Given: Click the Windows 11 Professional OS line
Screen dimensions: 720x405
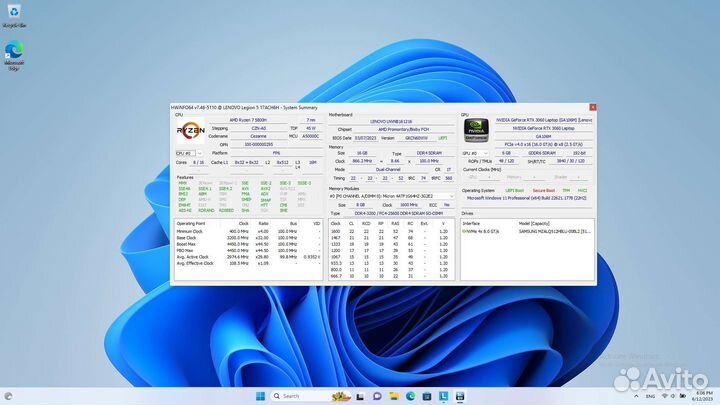Looking at the screenshot, I should click(526, 198).
